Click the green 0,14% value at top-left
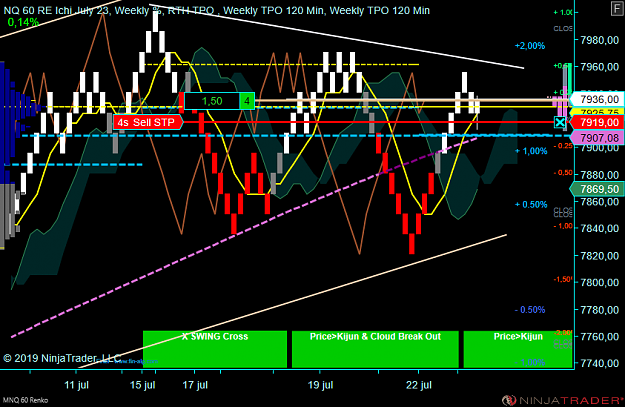 click(23, 22)
